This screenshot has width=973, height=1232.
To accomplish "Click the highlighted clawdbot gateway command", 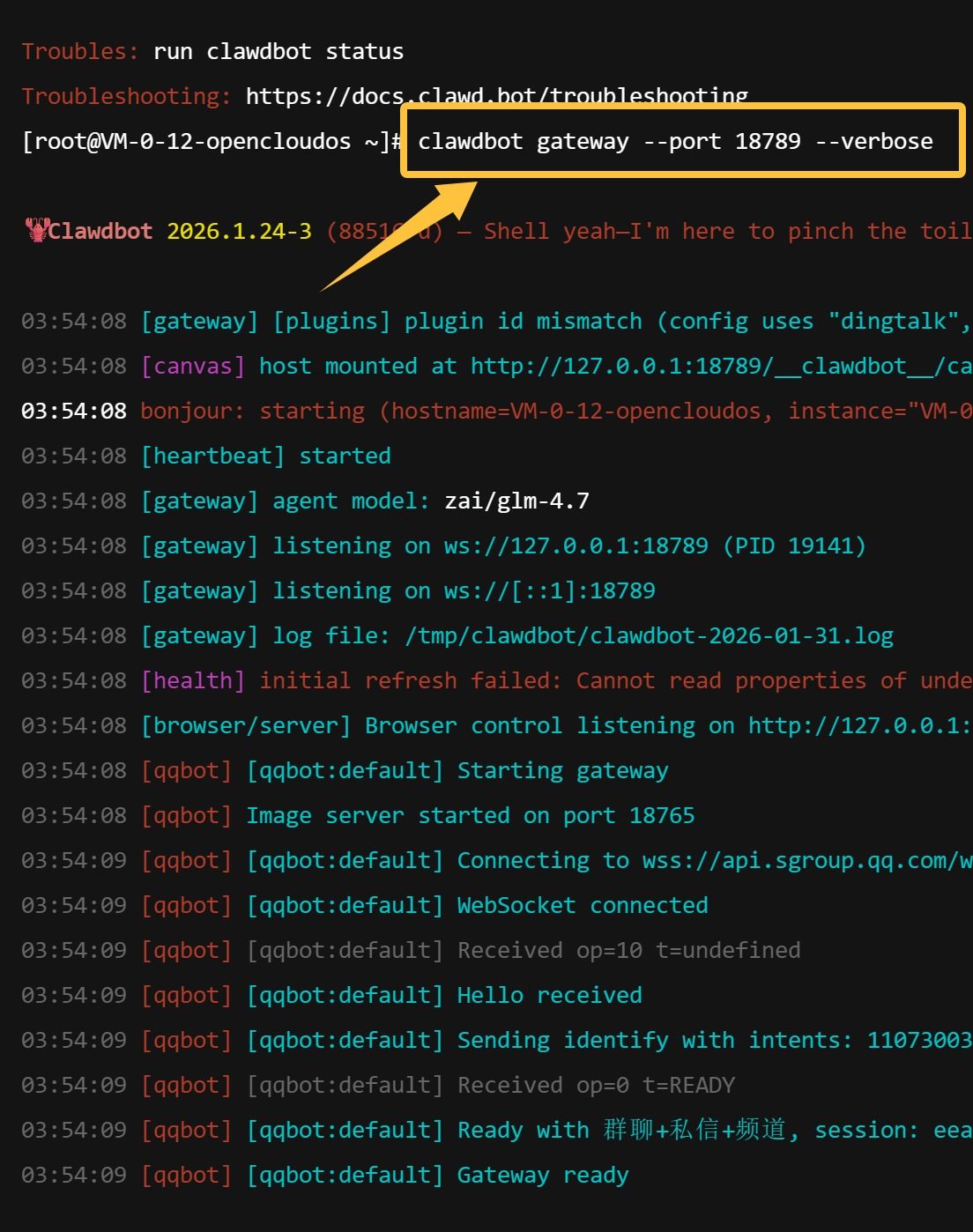I will (675, 141).
